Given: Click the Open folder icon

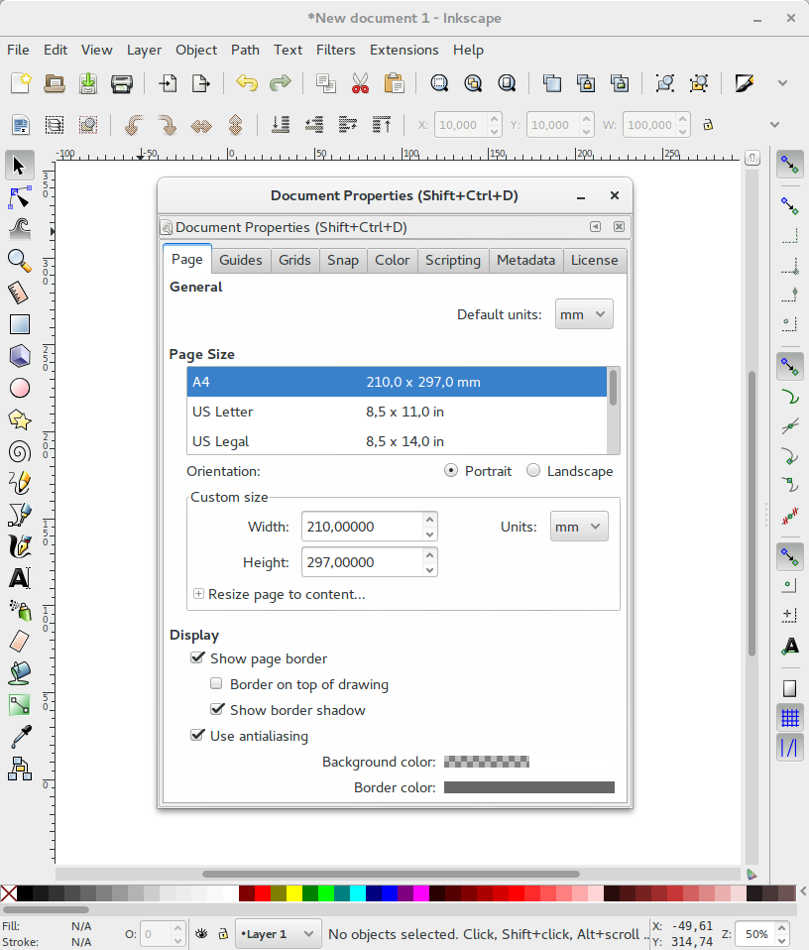Looking at the screenshot, I should [55, 83].
